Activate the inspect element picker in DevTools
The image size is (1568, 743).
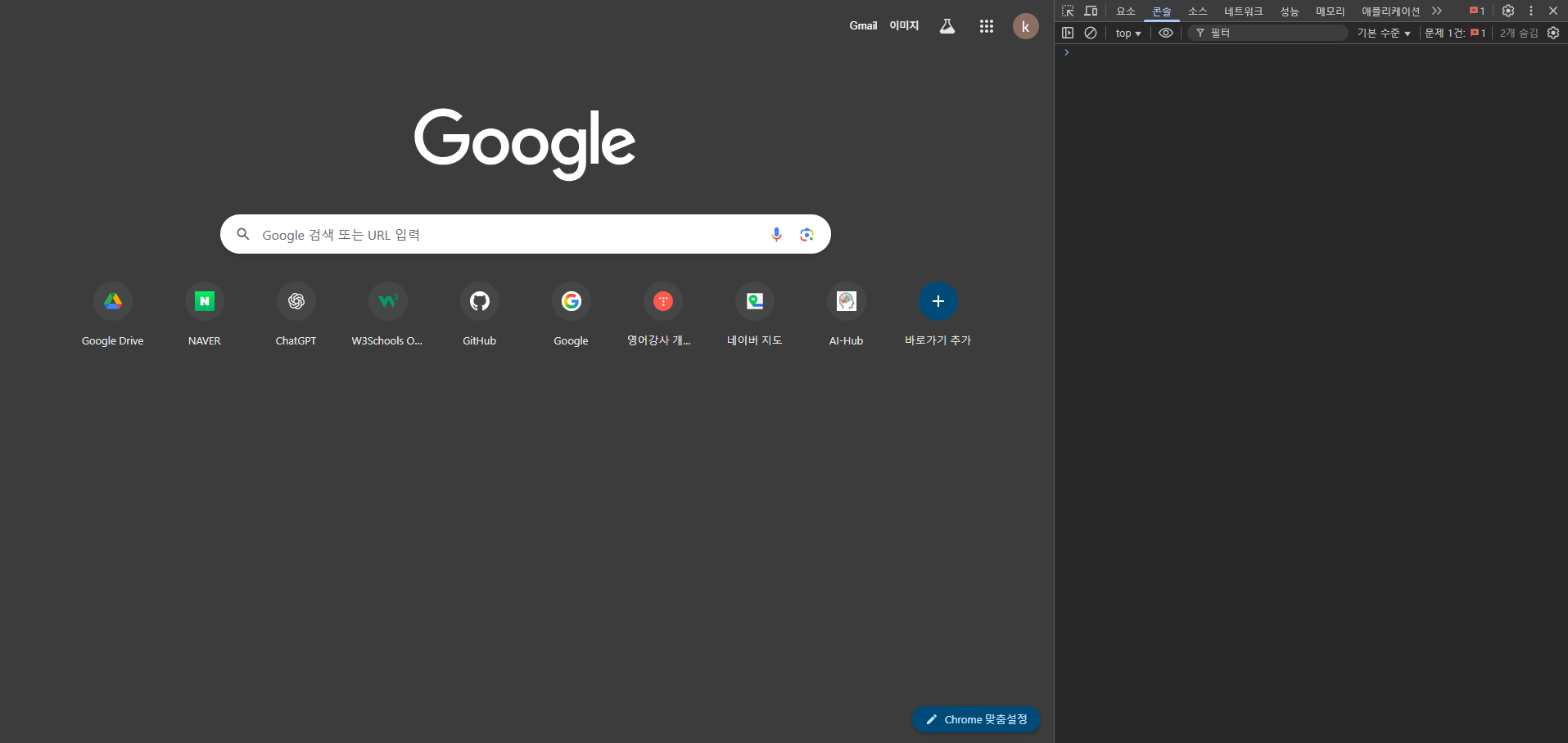[1068, 11]
